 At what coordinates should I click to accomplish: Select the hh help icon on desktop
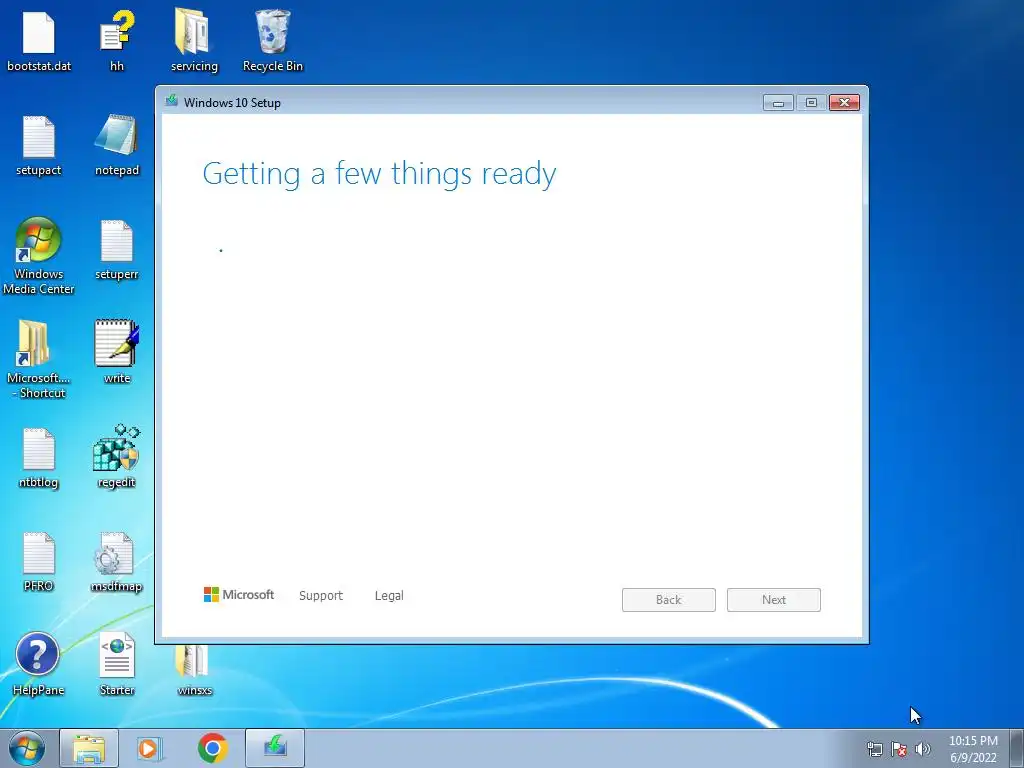coord(117,41)
